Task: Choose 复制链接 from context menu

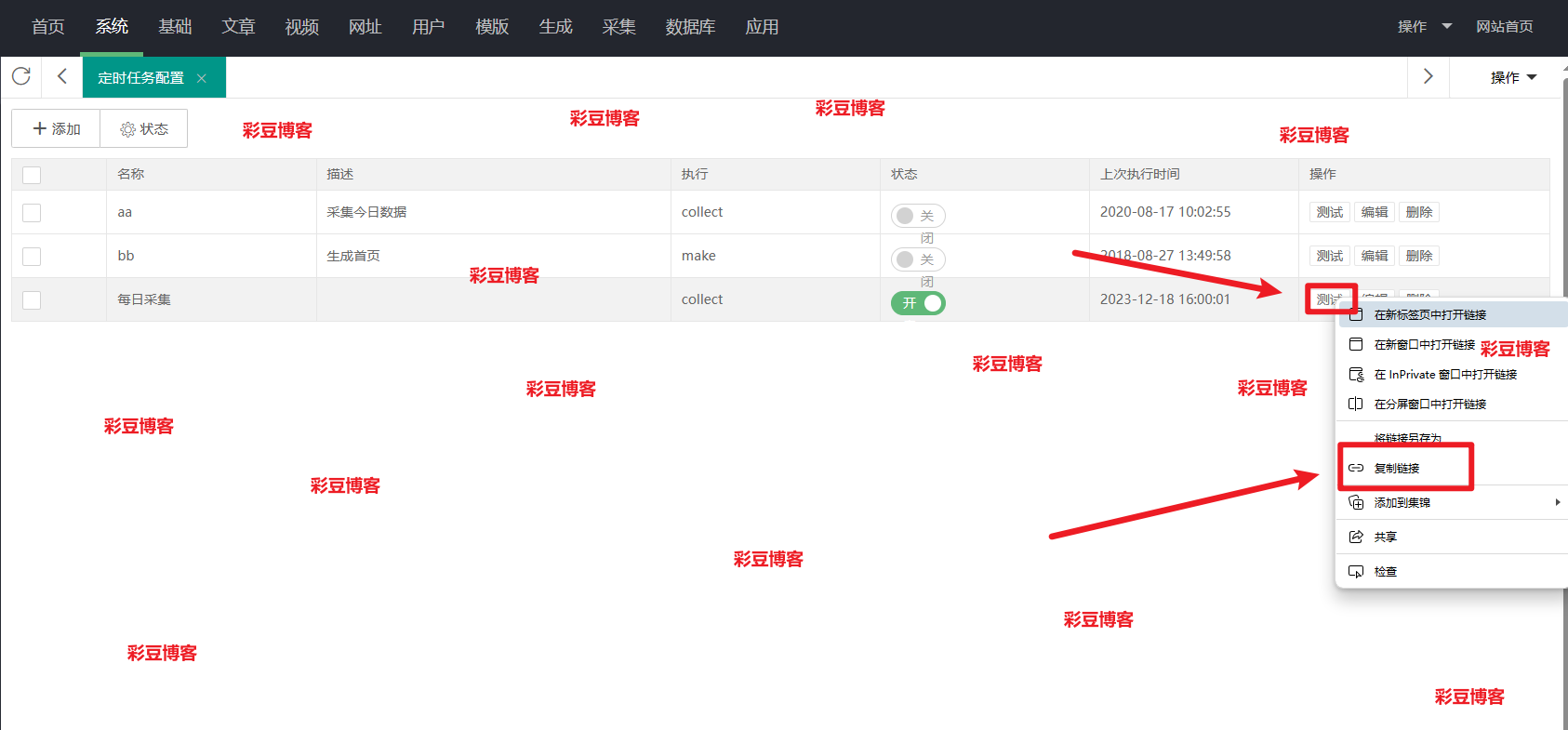Action: tap(1454, 468)
